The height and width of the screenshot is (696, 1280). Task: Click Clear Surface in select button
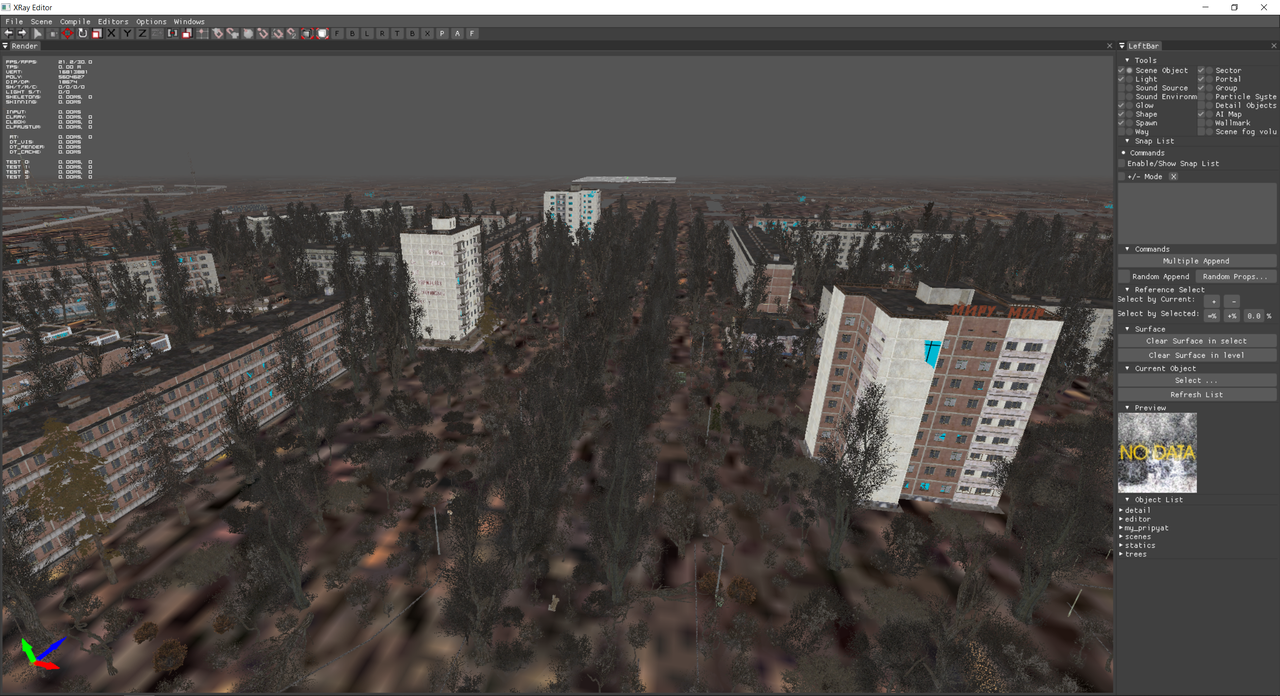[1196, 341]
